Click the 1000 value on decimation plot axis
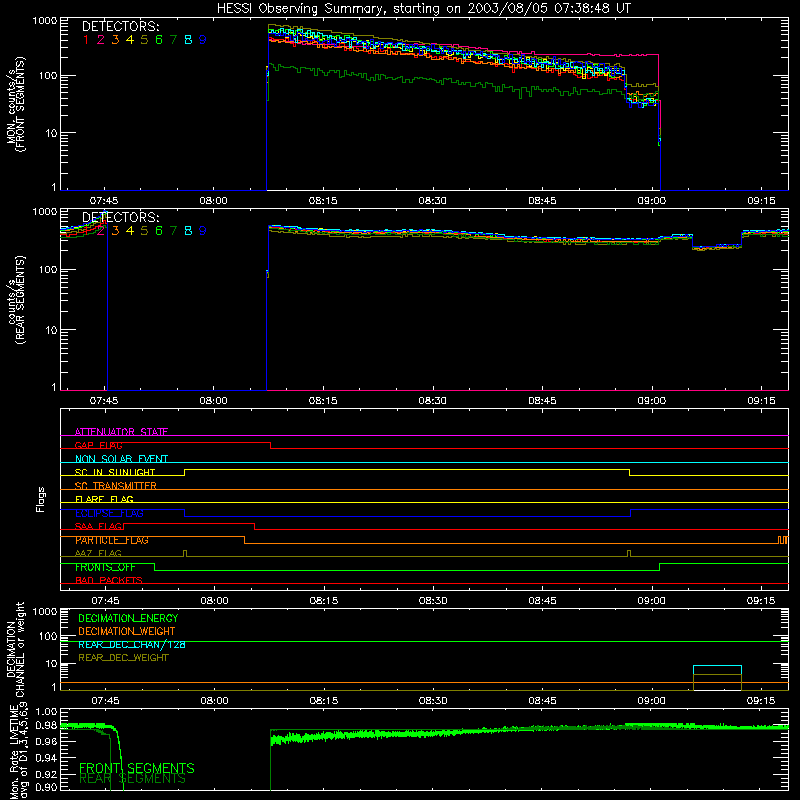800x800 pixels. (x=45, y=611)
